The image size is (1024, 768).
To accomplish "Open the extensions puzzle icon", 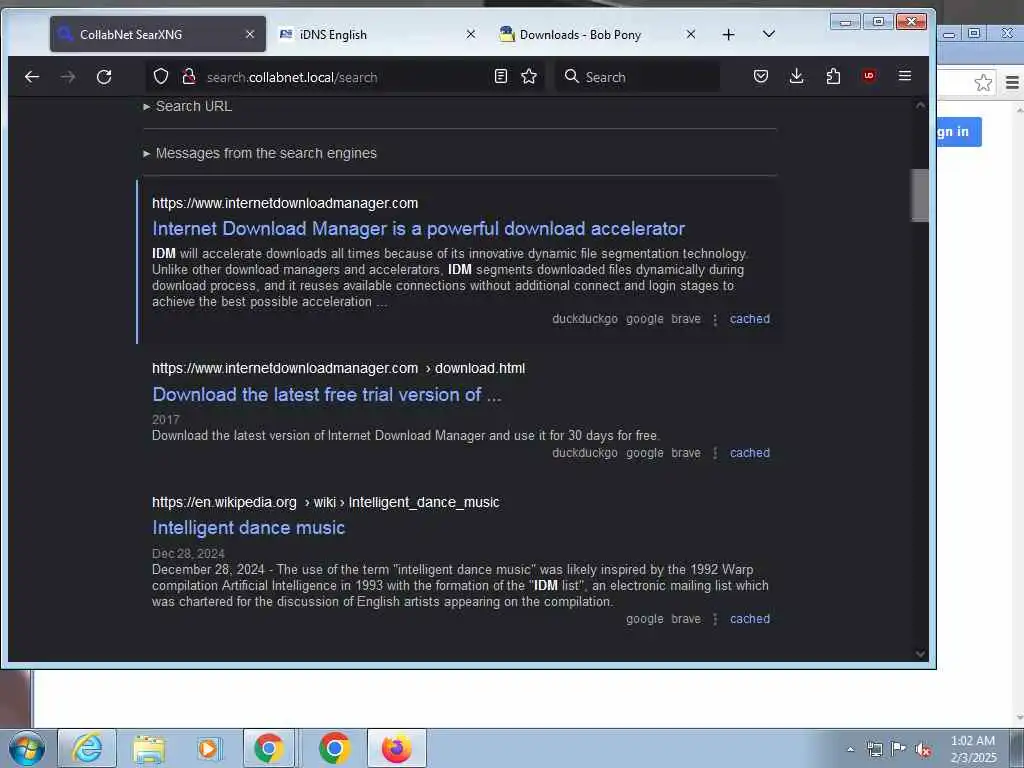I will click(833, 76).
